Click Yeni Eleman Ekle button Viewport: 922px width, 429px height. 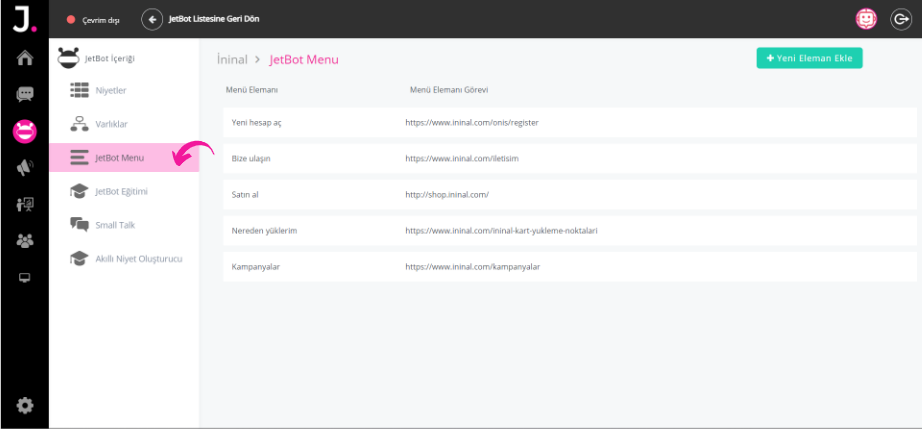pos(809,58)
